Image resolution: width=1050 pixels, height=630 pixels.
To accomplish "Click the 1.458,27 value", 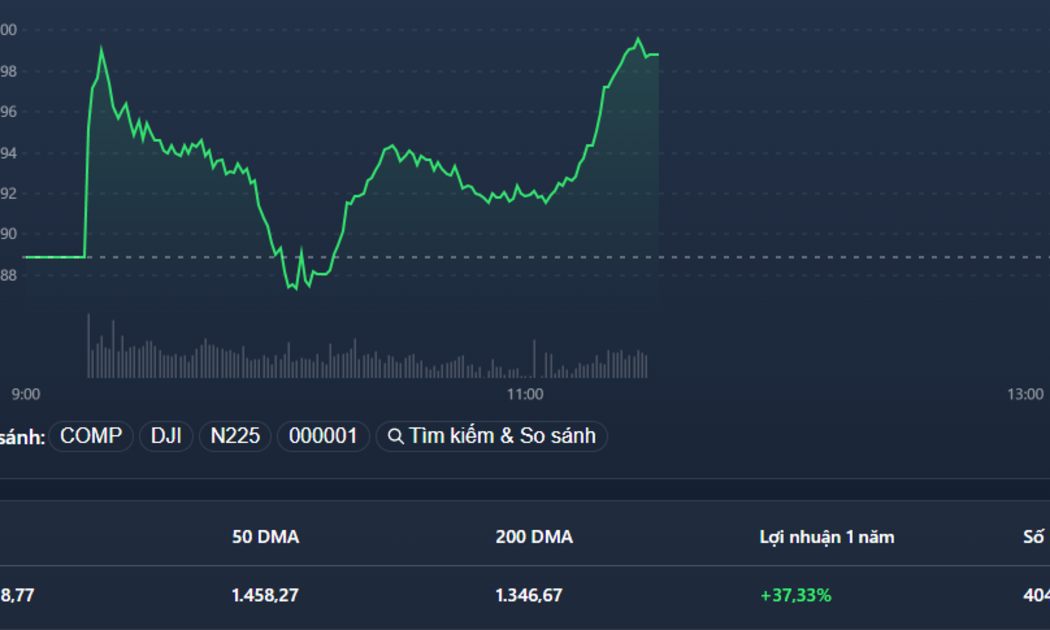I will coord(265,595).
